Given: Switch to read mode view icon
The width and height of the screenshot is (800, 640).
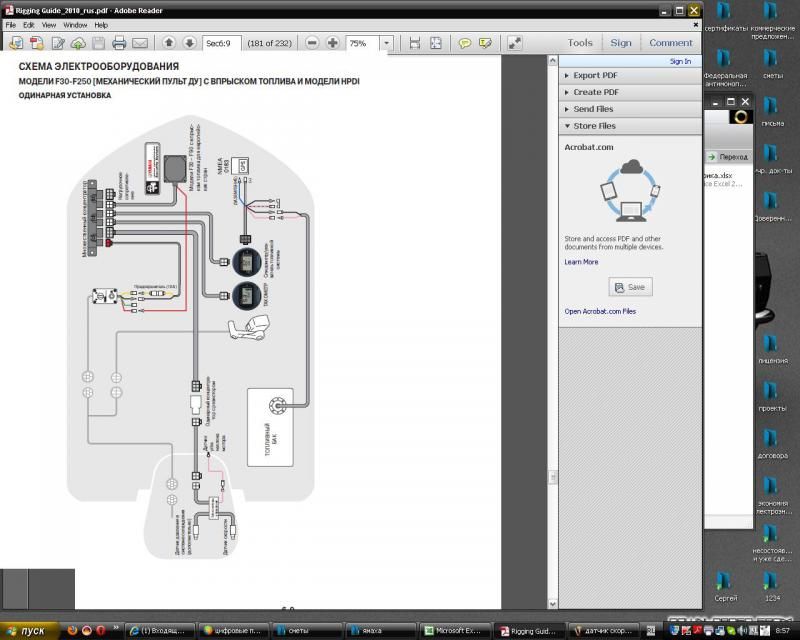Looking at the screenshot, I should [514, 43].
